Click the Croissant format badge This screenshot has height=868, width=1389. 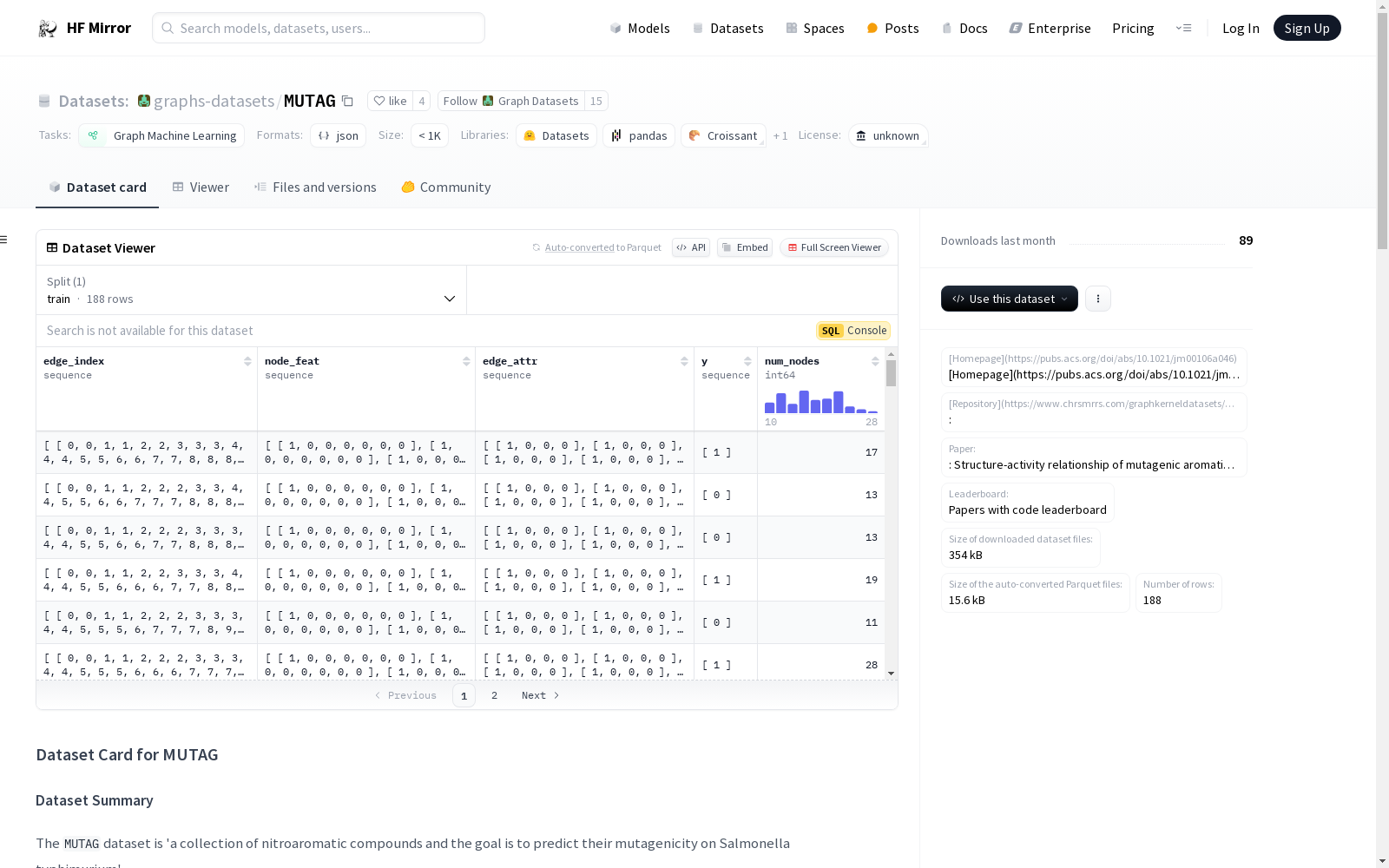tap(722, 135)
